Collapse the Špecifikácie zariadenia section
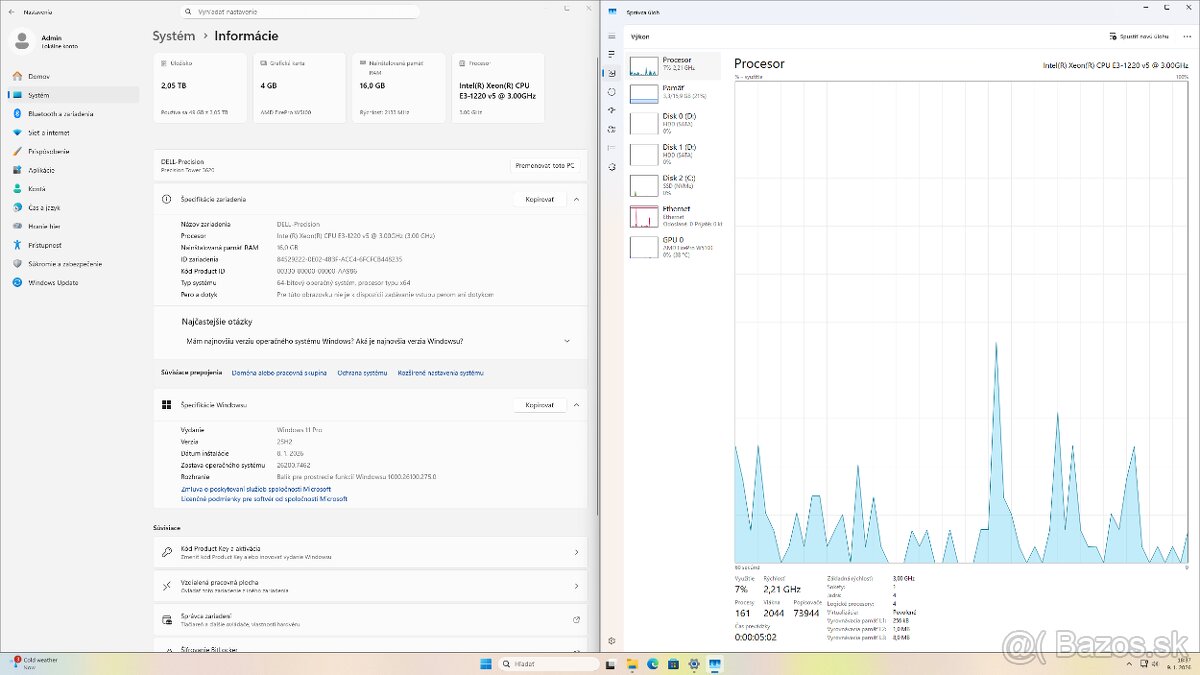 coord(578,198)
